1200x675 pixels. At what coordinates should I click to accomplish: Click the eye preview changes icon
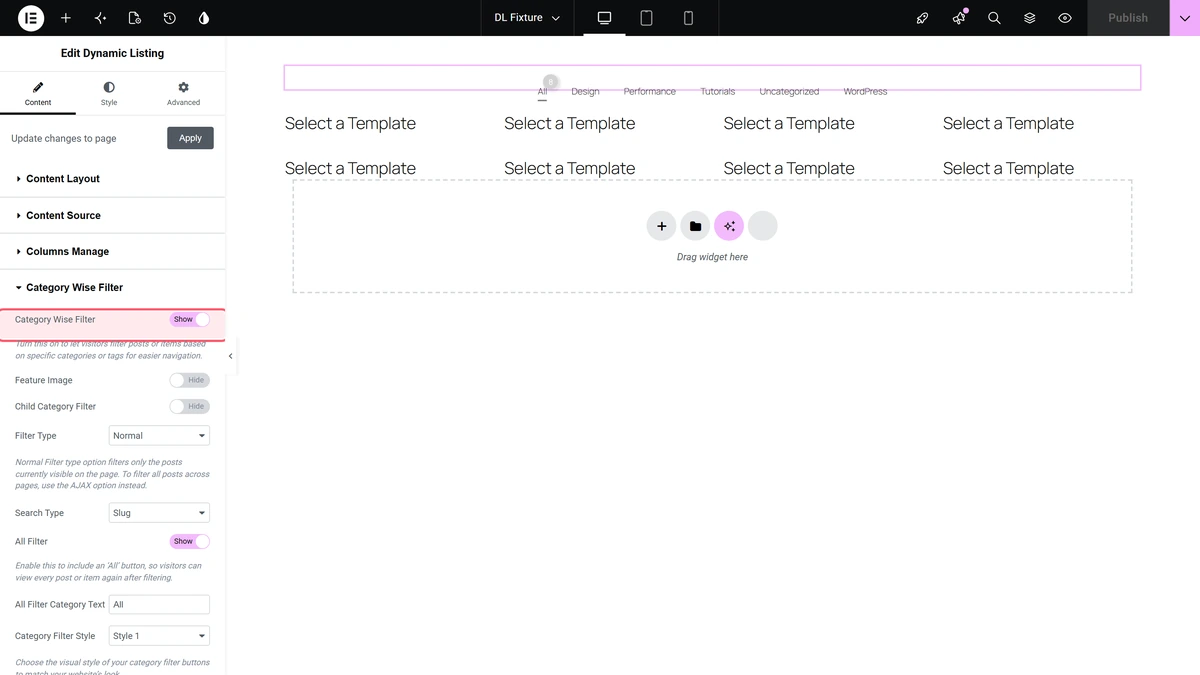point(1065,18)
